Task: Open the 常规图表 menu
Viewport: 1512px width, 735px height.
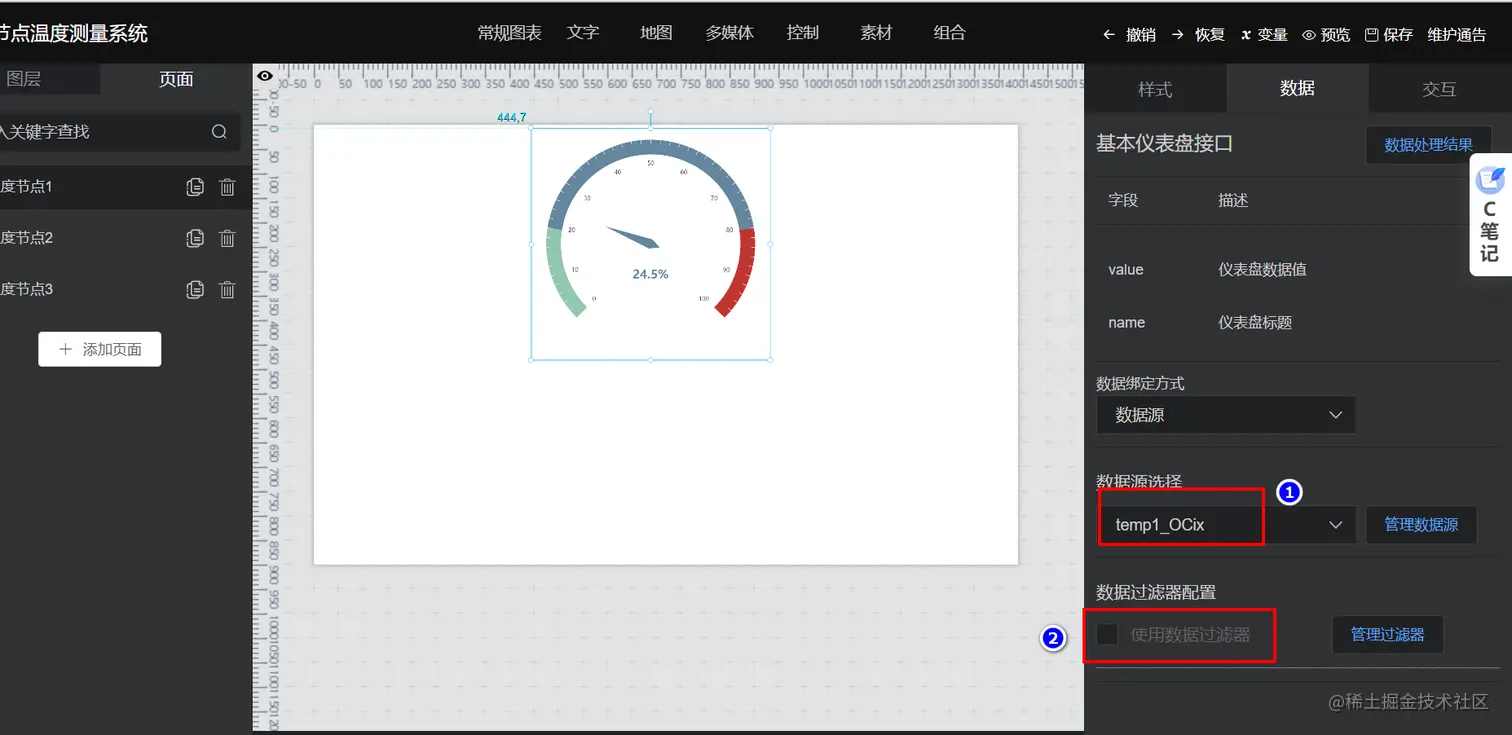Action: pos(509,33)
